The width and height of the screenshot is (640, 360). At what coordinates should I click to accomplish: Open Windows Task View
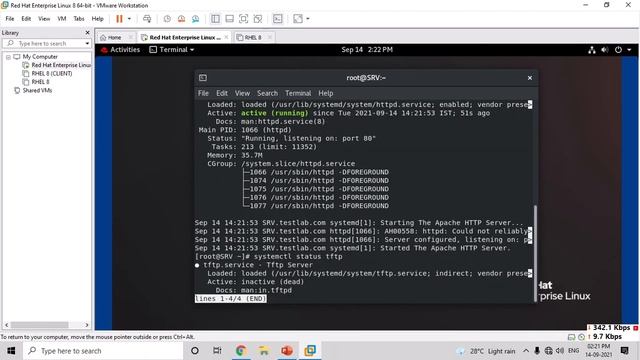[217, 351]
